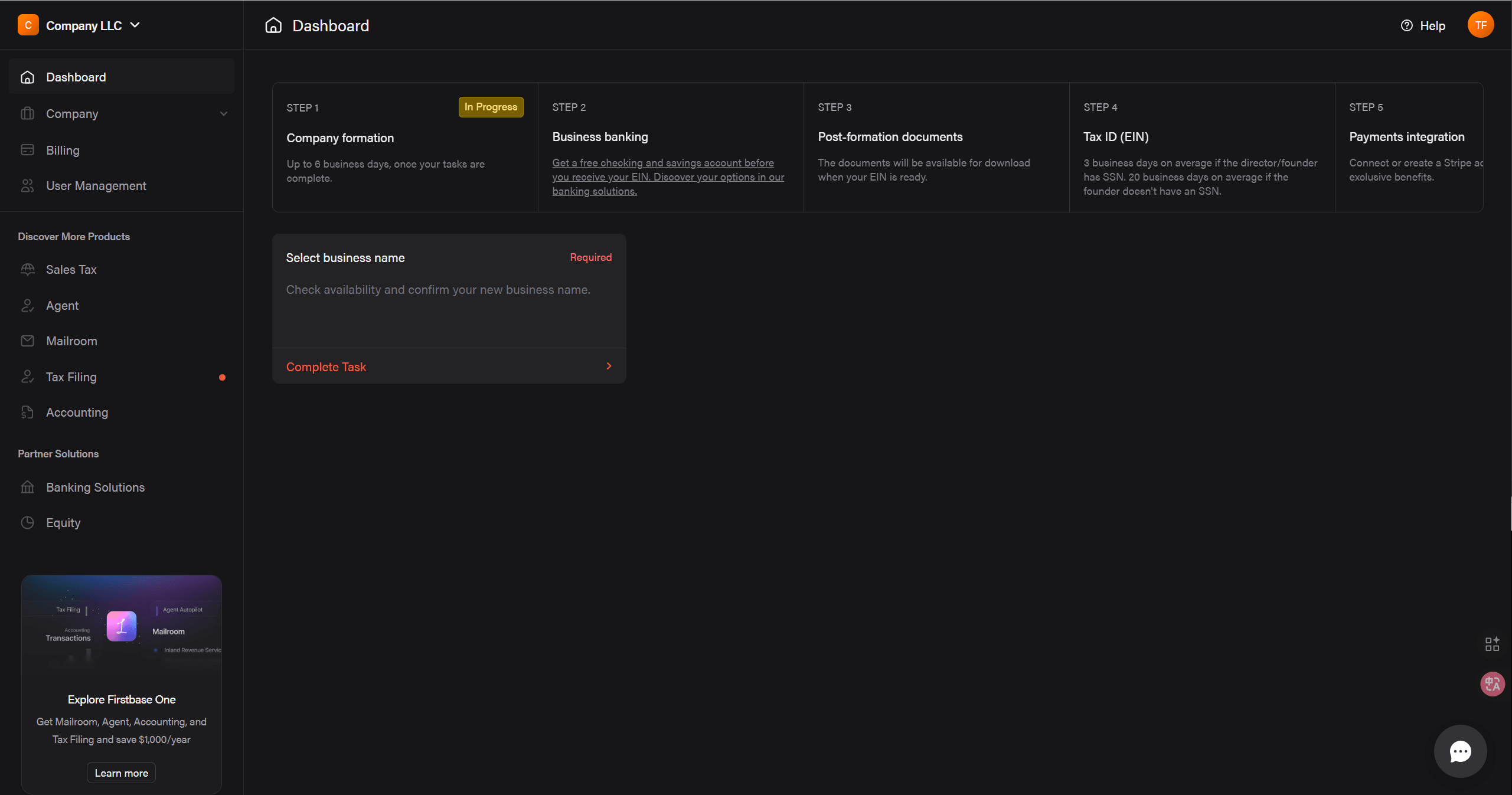
Task: Click the Accounting document icon
Action: pos(27,413)
